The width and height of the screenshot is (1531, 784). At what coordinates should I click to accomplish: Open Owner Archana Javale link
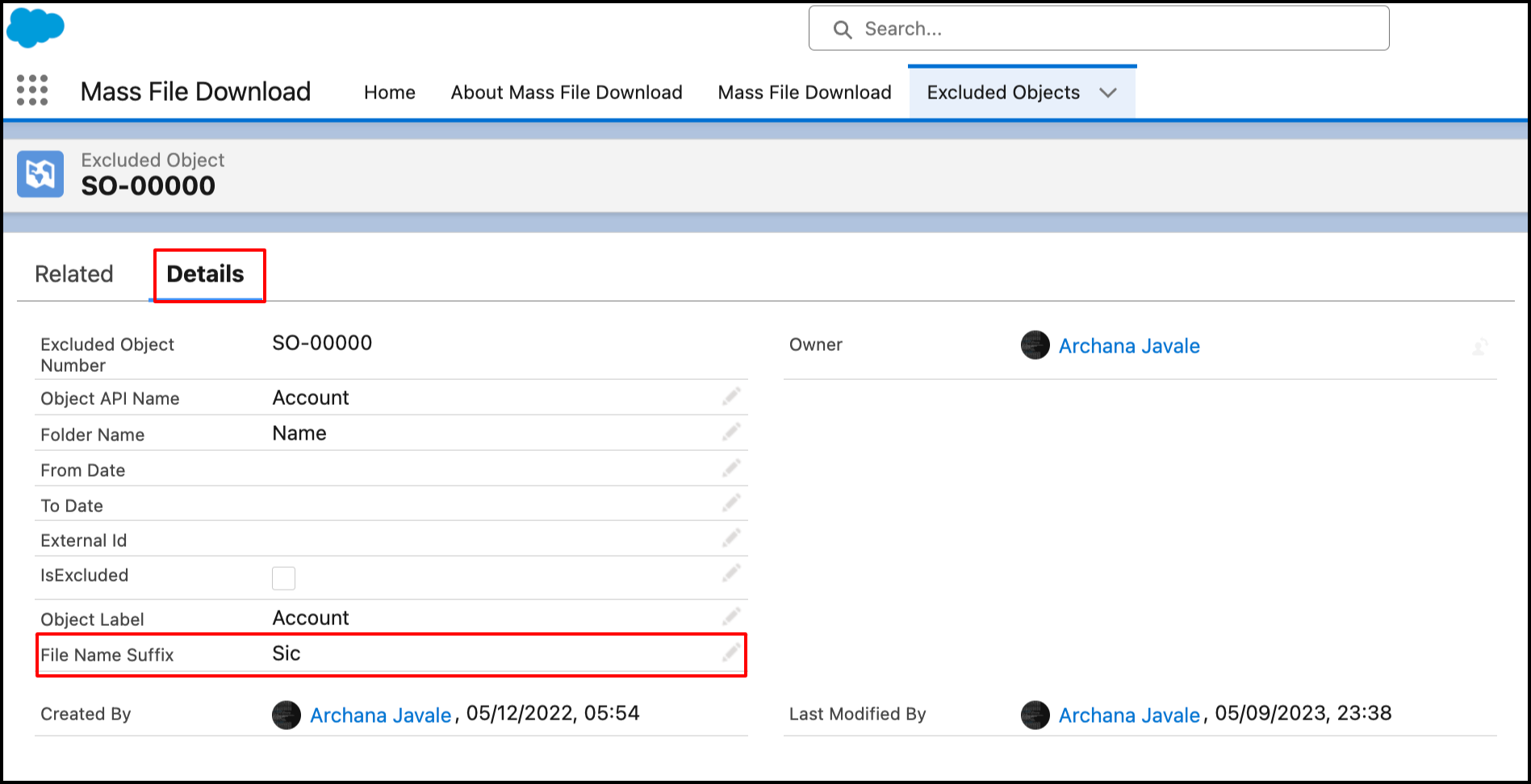click(1129, 346)
